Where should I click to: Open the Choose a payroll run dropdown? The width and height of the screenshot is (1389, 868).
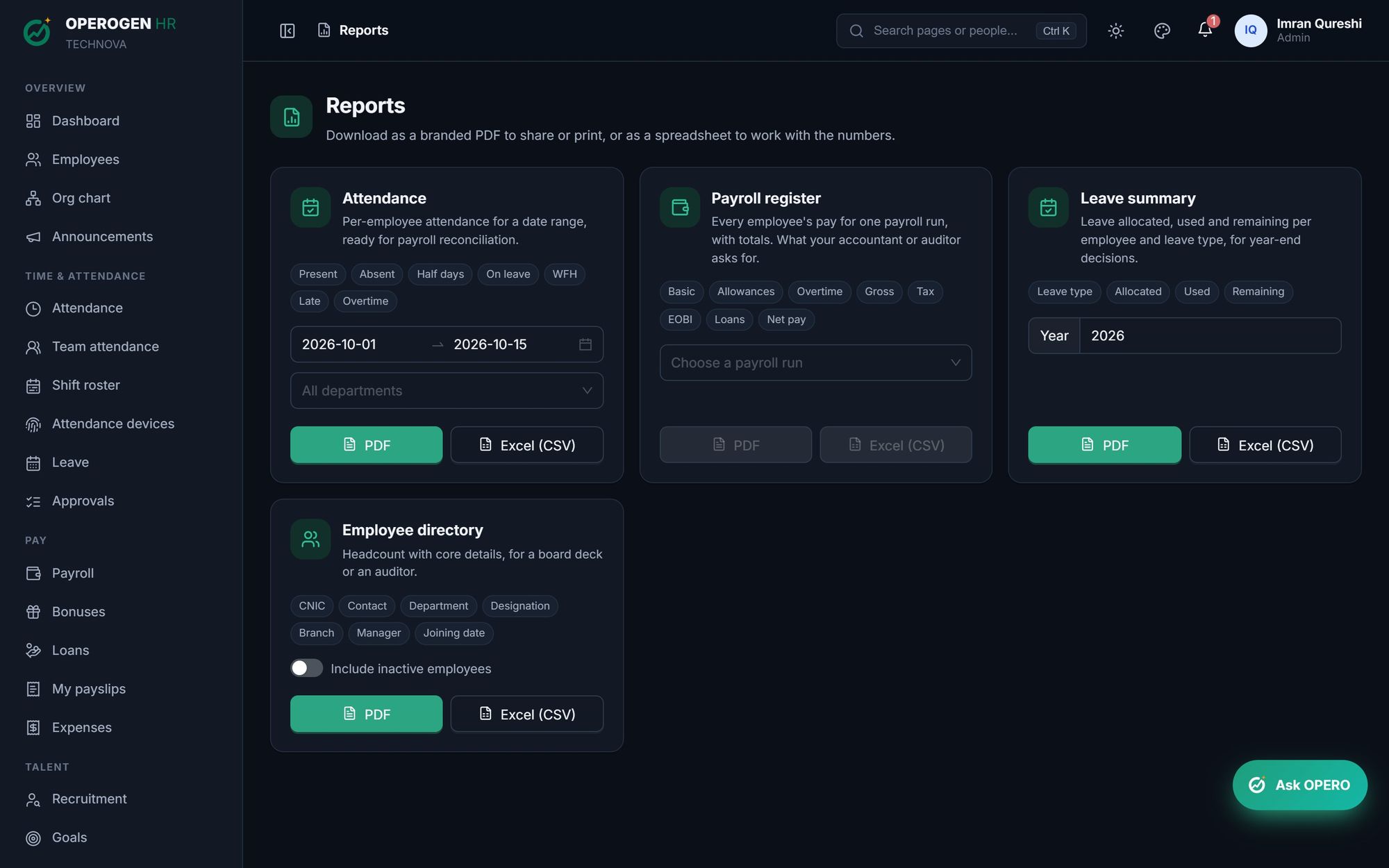(x=815, y=362)
